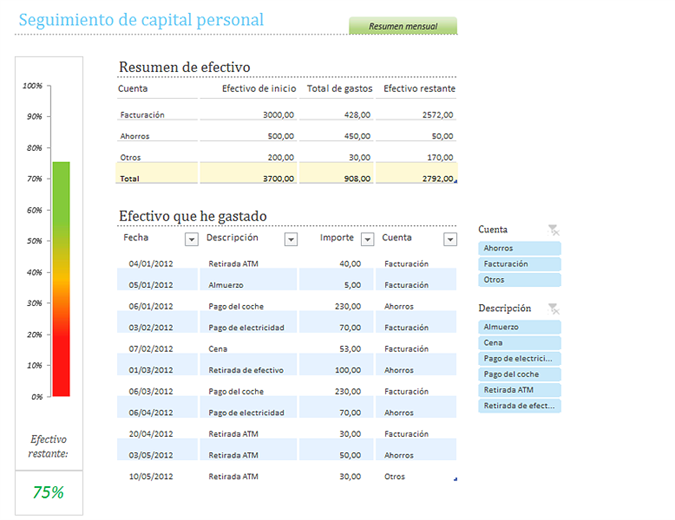
Task: Click the Efectivo restante column header
Action: pyautogui.click(x=420, y=89)
